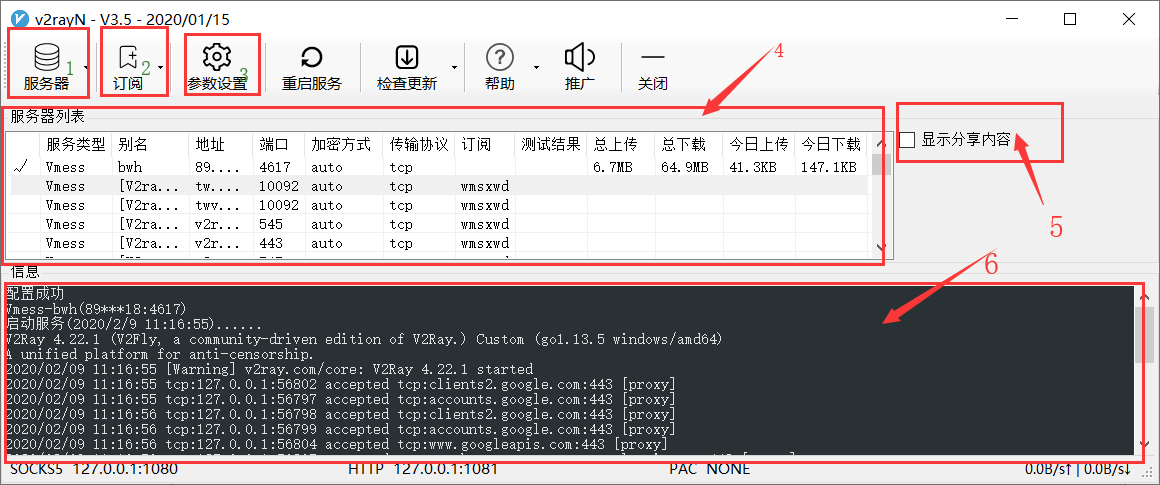The height and width of the screenshot is (485, 1160).
Task: Open the 帮助 help question icon
Action: 499,58
